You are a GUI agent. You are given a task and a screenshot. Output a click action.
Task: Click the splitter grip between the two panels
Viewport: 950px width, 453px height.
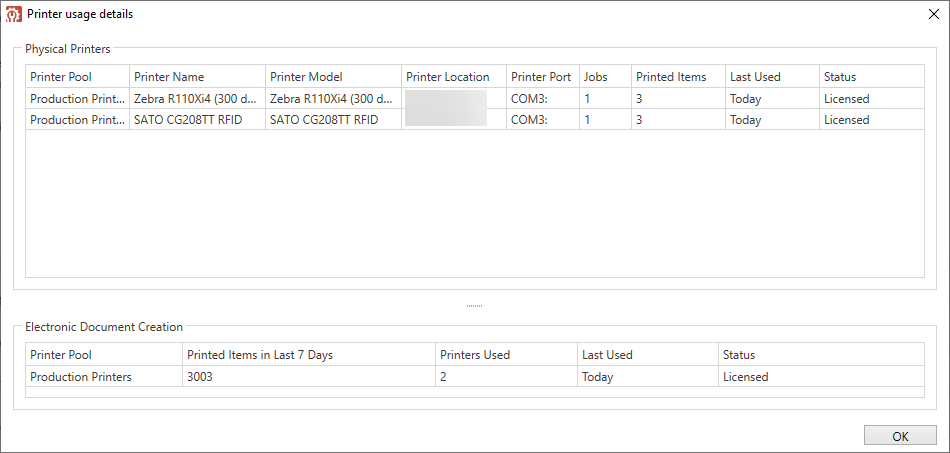coord(474,306)
